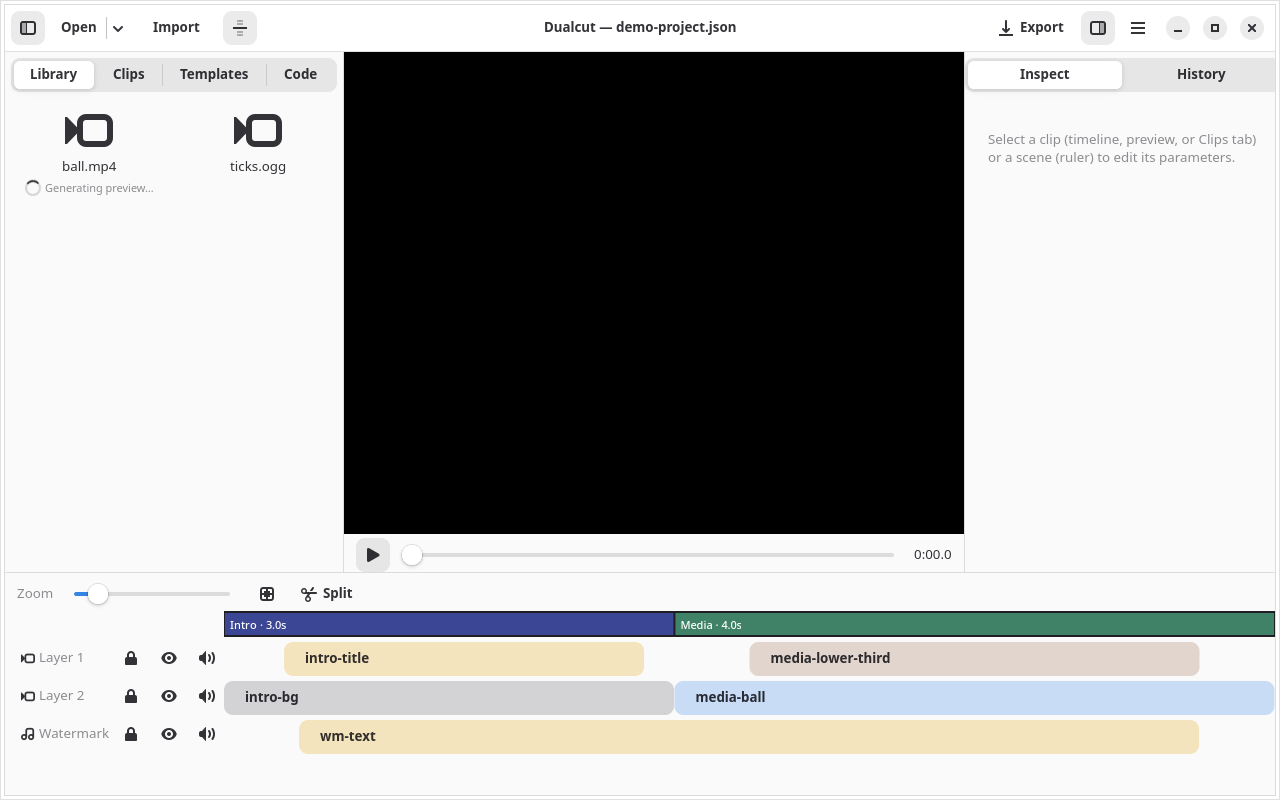Switch to the Library tab
Viewport: 1280px width, 800px height.
53,74
